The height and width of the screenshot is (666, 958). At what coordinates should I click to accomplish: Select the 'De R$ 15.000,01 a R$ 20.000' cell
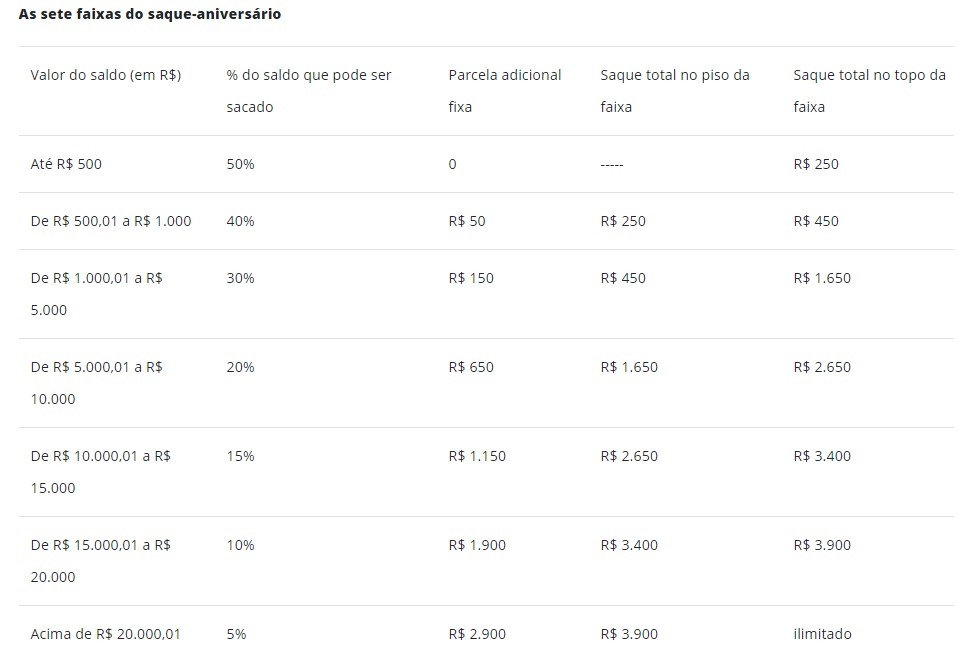[x=100, y=561]
